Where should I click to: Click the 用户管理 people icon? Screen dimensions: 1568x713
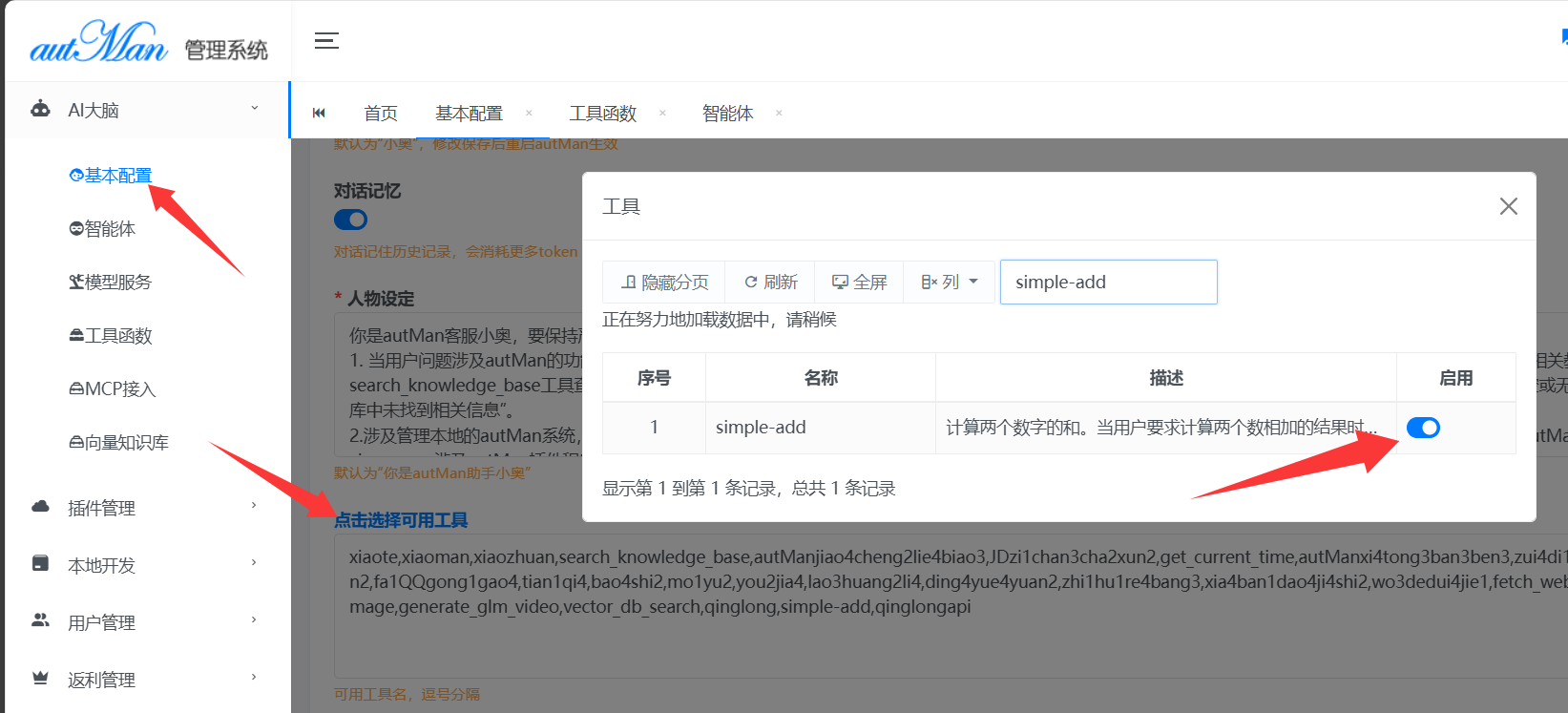(40, 620)
